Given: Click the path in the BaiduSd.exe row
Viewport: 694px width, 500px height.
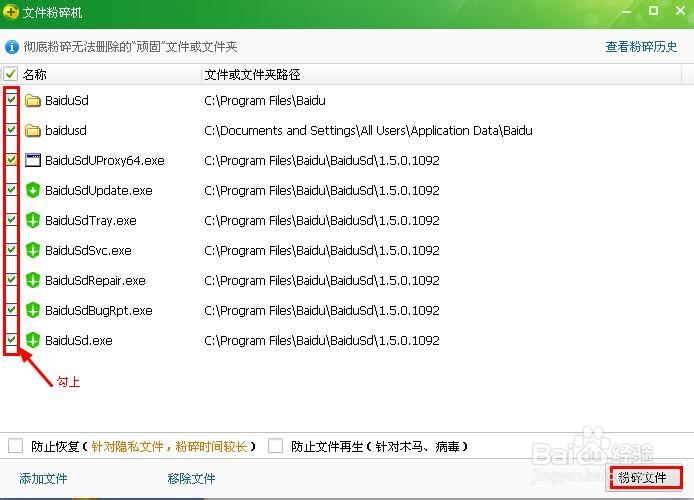Looking at the screenshot, I should pos(322,340).
